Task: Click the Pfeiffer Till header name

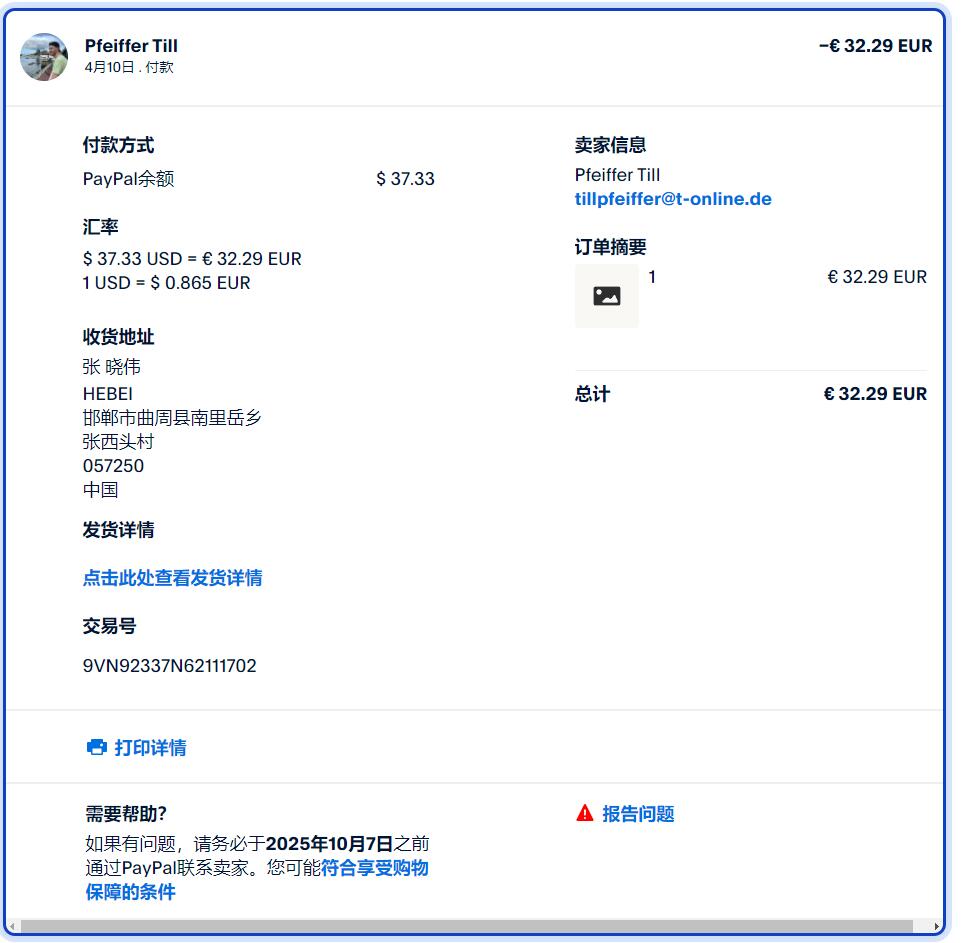Action: [131, 46]
